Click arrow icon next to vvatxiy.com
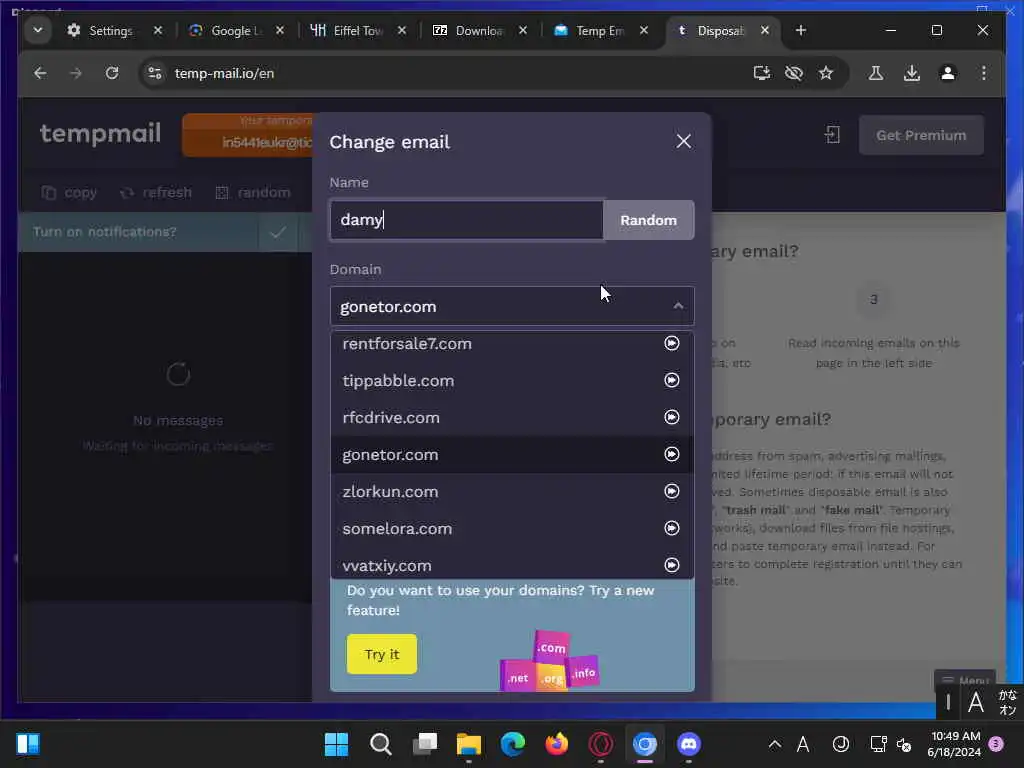The width and height of the screenshot is (1024, 768). pos(671,565)
